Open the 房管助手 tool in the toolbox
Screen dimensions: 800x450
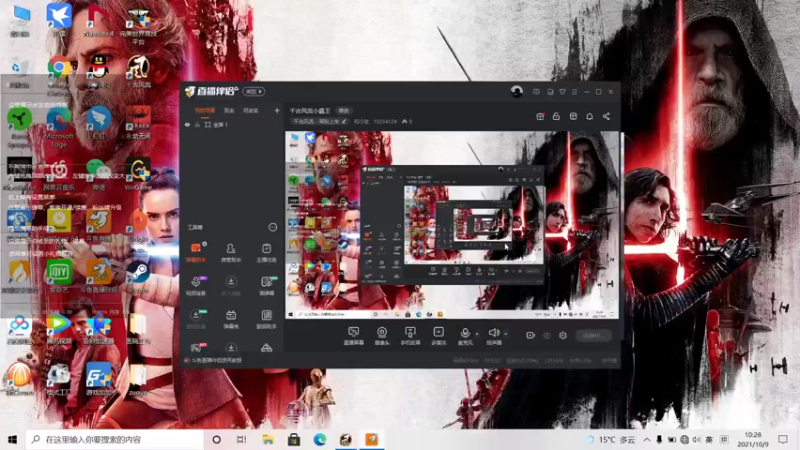pos(231,253)
